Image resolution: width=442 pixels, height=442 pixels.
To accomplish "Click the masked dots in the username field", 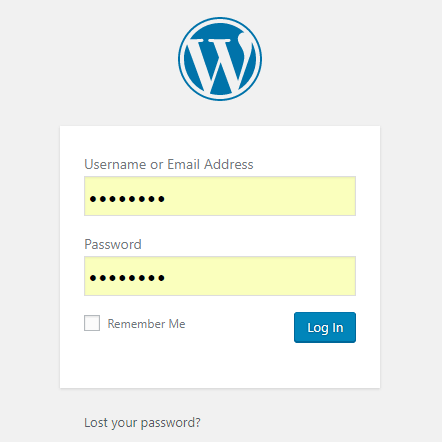I will (127, 199).
